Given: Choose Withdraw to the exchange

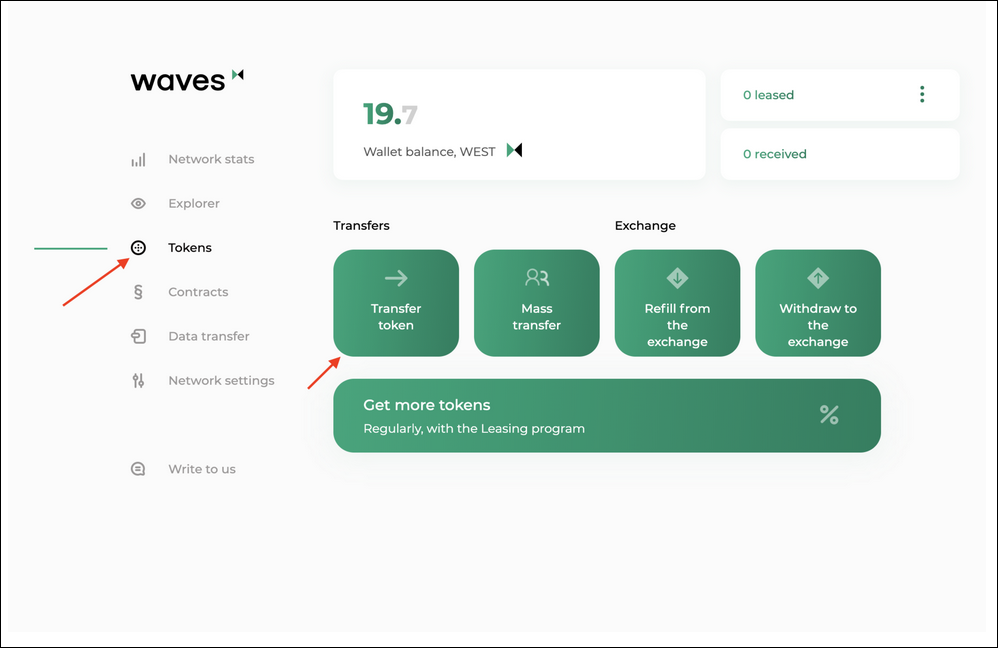Looking at the screenshot, I should point(817,303).
